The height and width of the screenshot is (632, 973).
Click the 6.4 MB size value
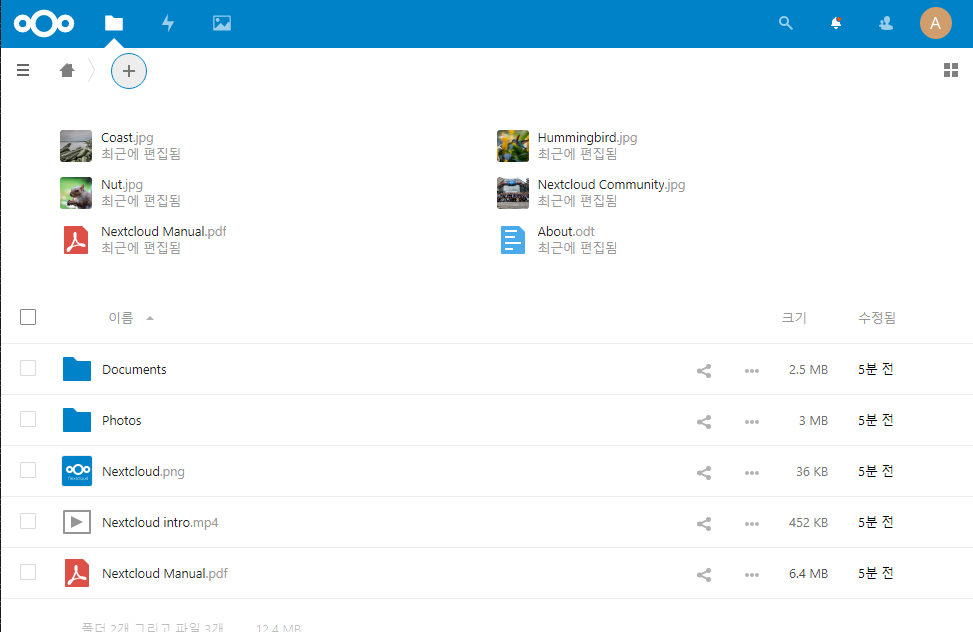pos(808,574)
